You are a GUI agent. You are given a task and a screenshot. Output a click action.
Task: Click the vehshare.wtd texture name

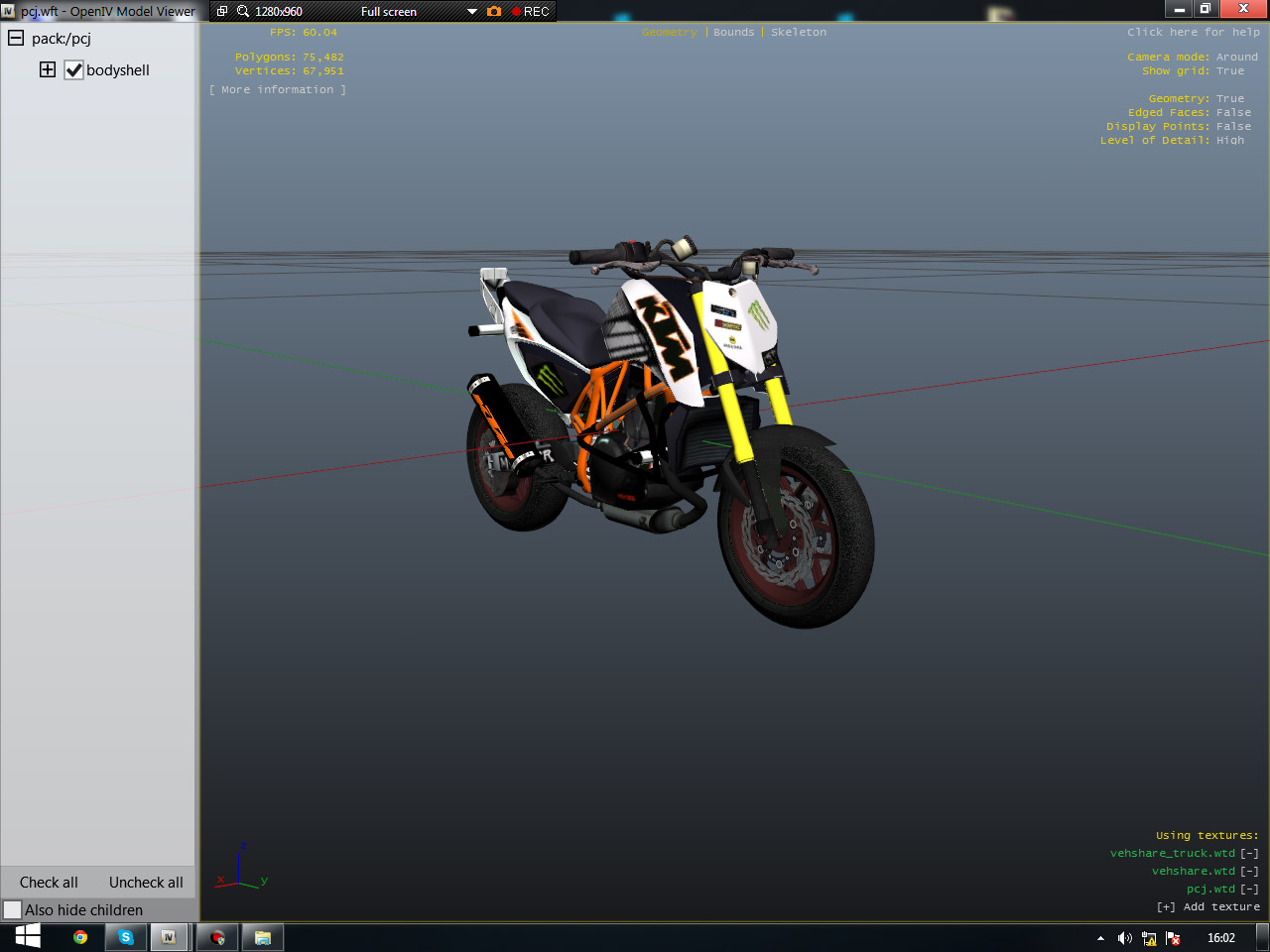click(x=1194, y=872)
